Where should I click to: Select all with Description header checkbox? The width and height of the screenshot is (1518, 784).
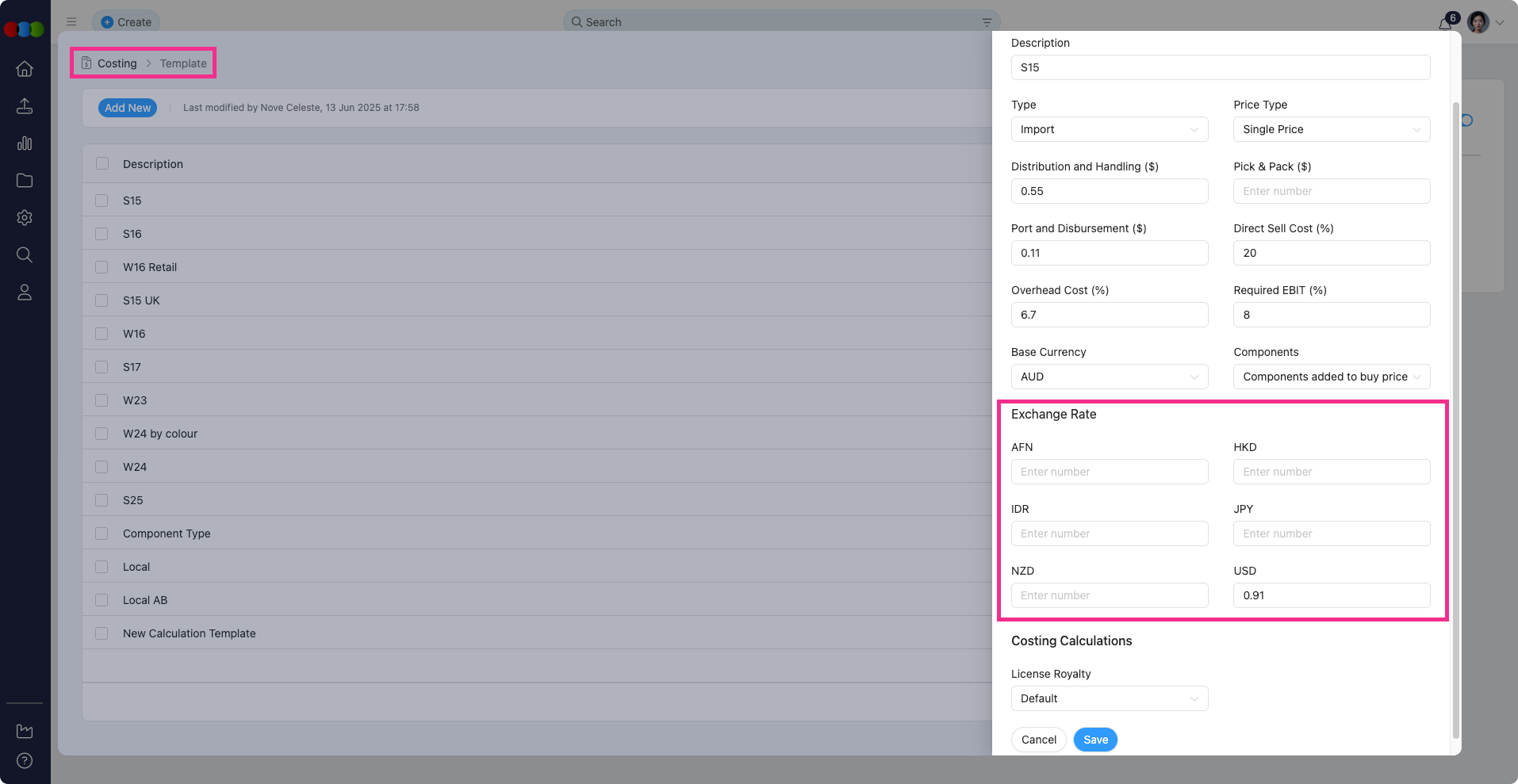point(102,164)
